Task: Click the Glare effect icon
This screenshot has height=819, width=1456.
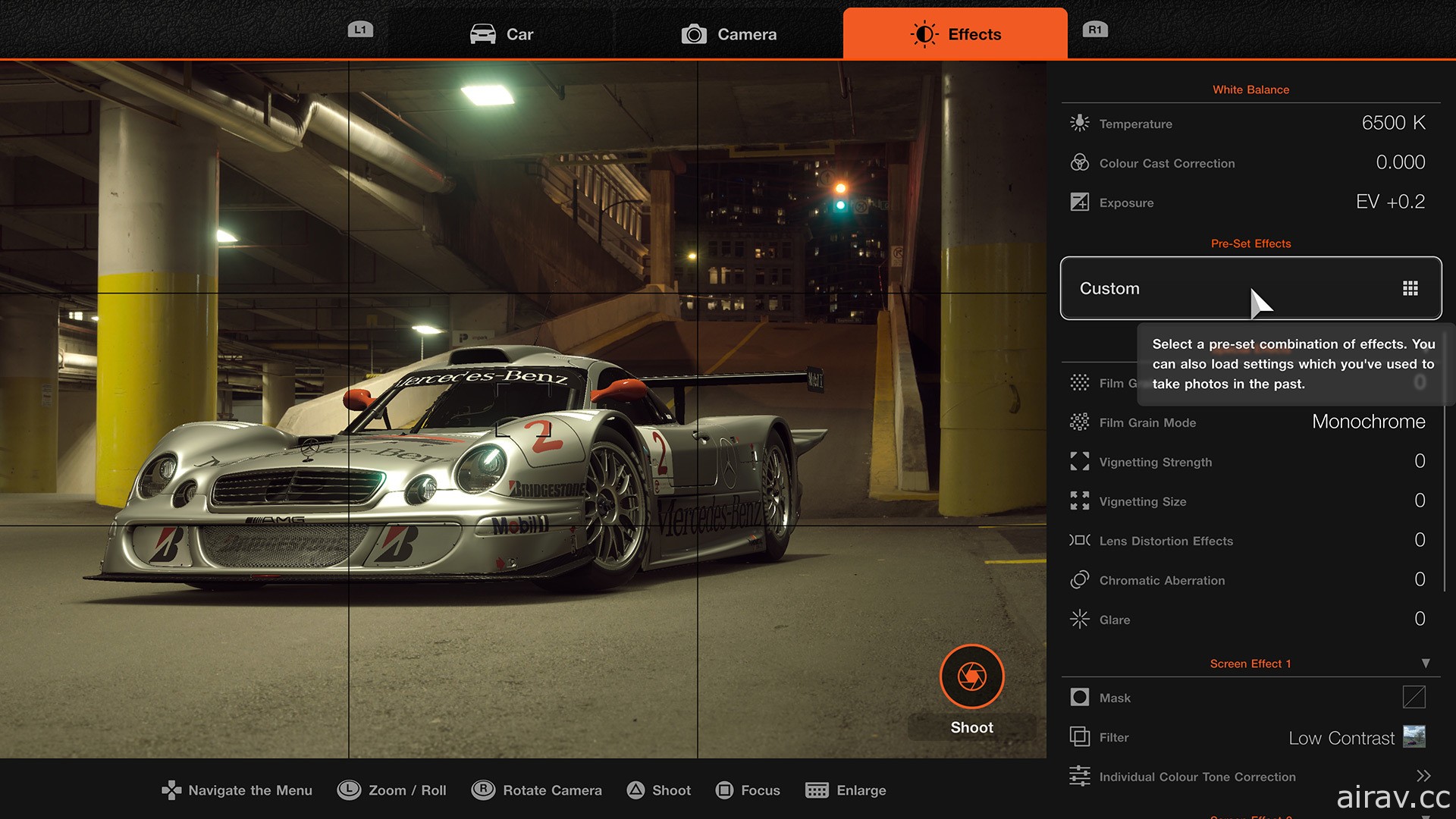Action: [x=1079, y=617]
